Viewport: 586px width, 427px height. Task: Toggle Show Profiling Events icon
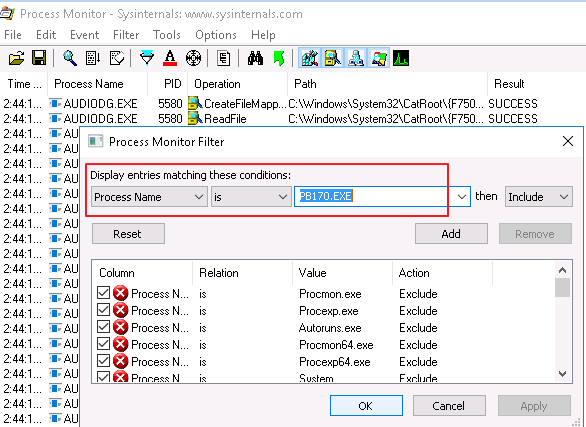[401, 58]
